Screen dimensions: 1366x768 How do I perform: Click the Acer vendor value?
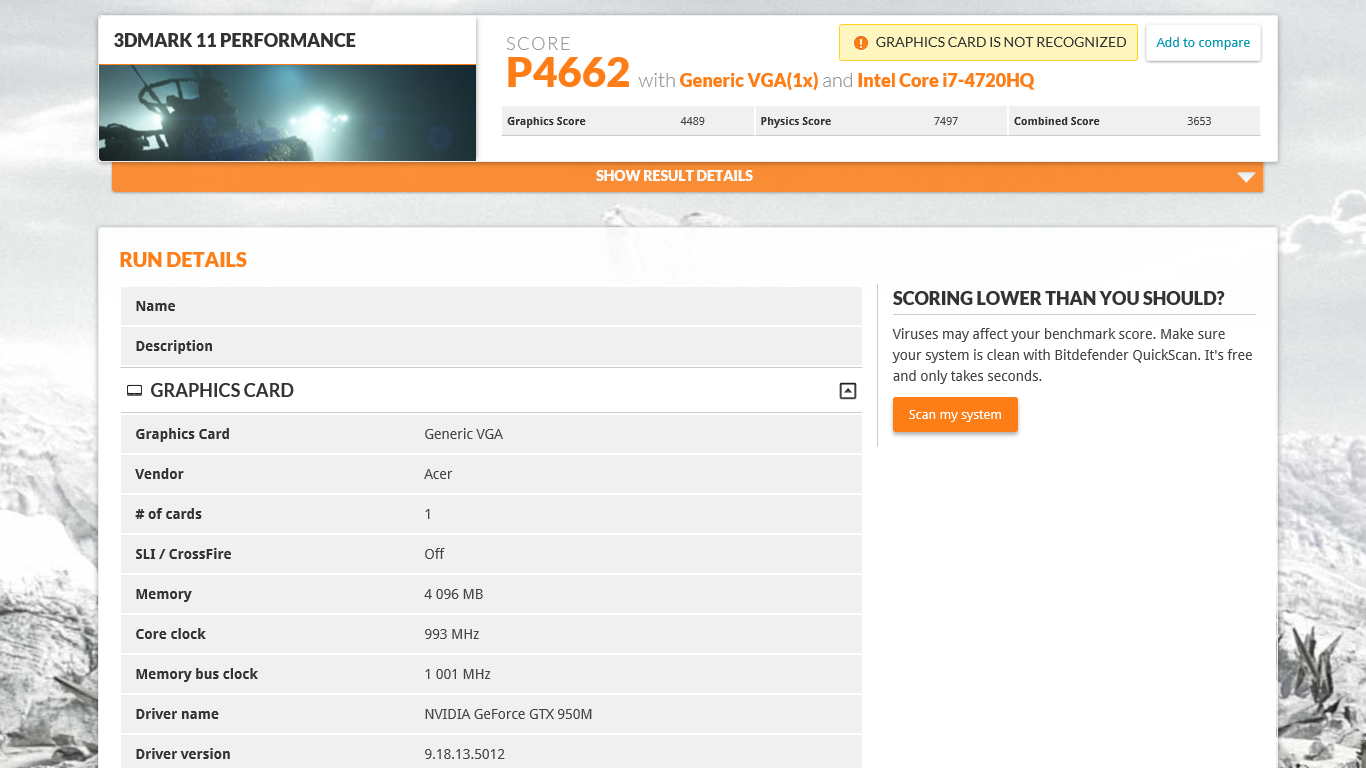[438, 474]
